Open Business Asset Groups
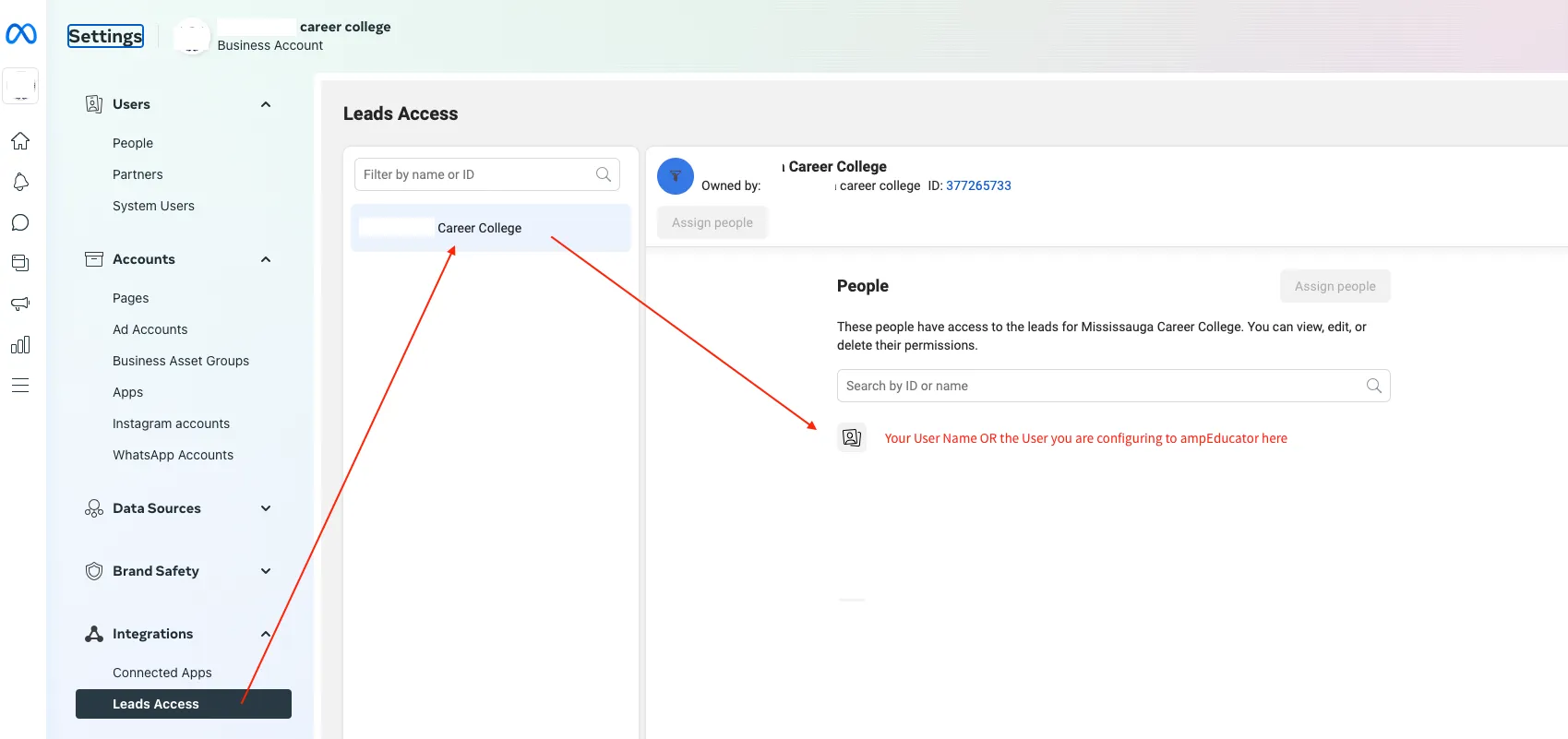Image resolution: width=1568 pixels, height=739 pixels. [181, 361]
